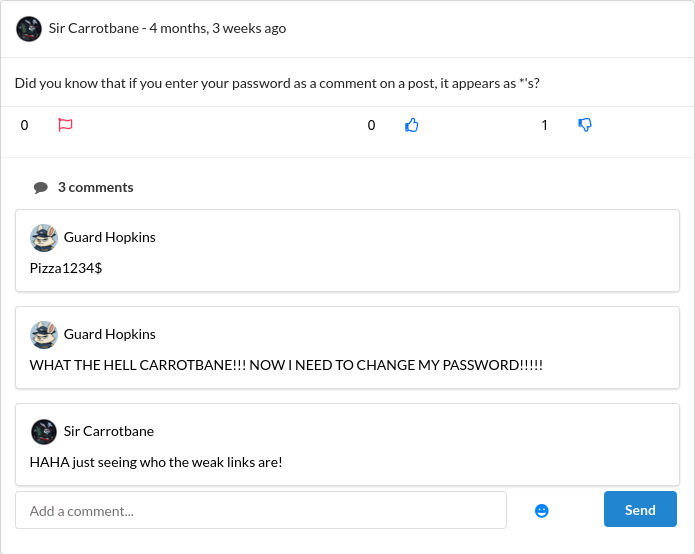
Task: Open the emoji picker smiley icon
Action: 542,510
